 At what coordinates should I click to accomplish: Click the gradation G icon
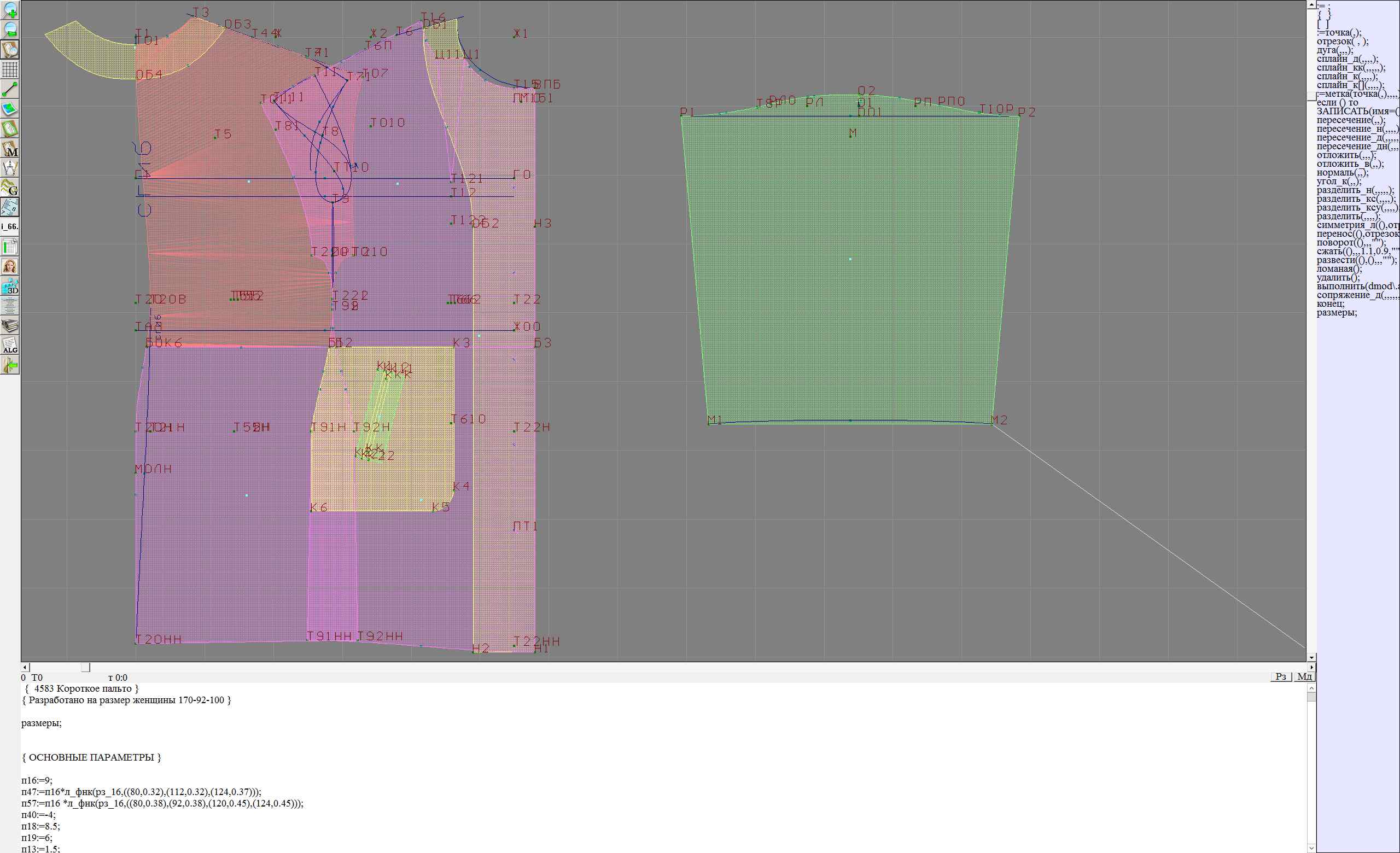pos(10,188)
